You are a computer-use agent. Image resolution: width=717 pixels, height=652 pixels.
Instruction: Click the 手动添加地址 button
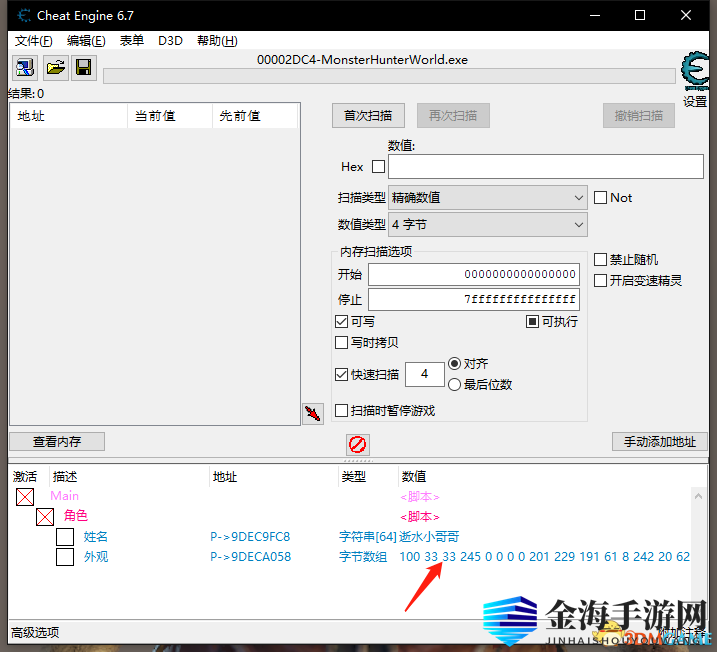click(x=660, y=442)
